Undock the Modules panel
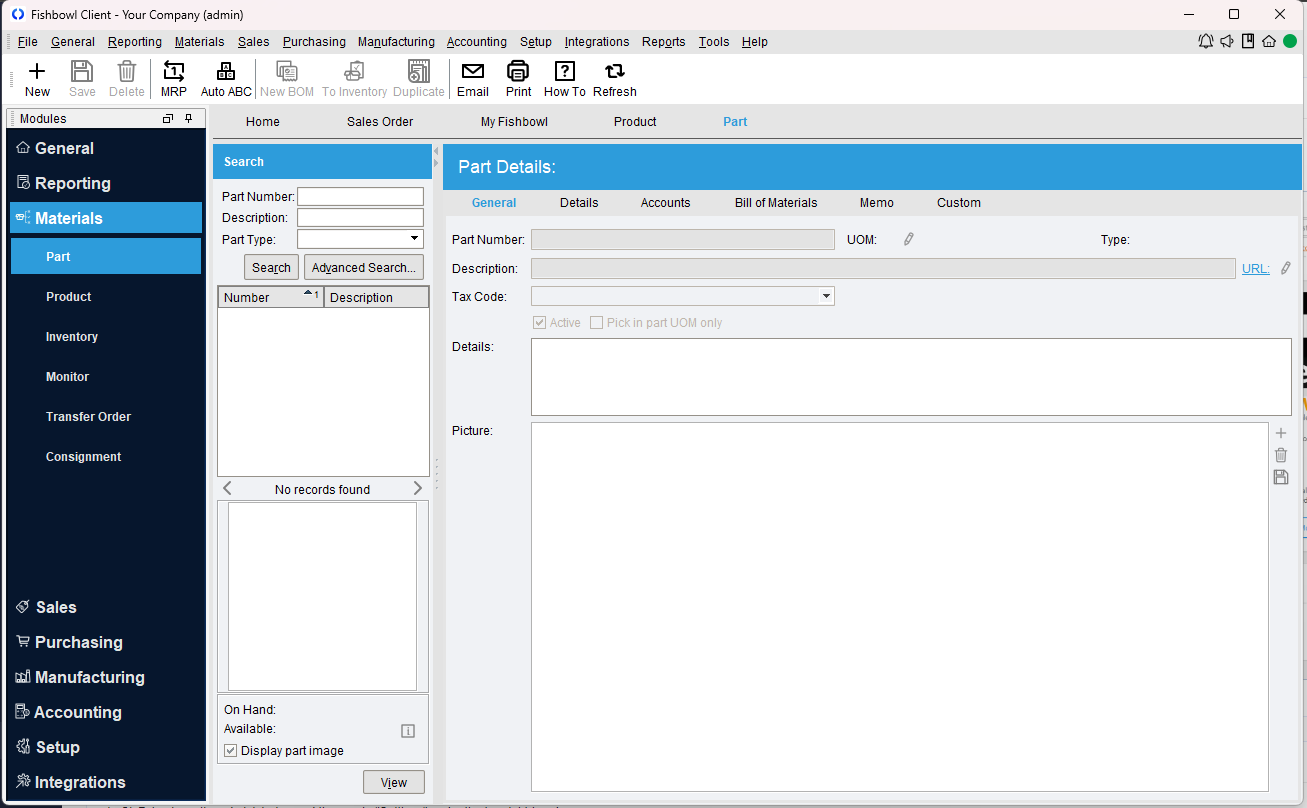 point(168,118)
